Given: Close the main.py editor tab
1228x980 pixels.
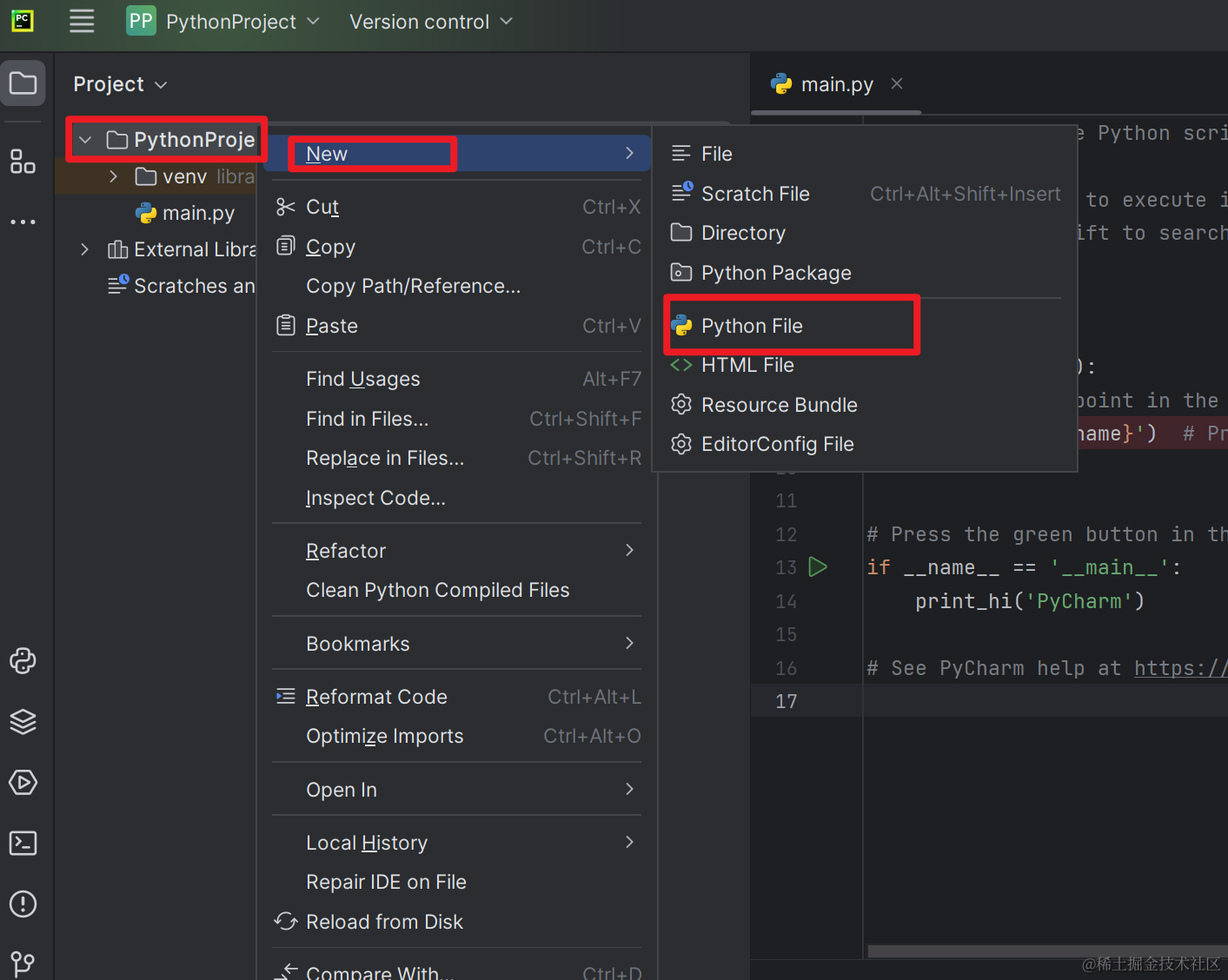Looking at the screenshot, I should pyautogui.click(x=897, y=83).
